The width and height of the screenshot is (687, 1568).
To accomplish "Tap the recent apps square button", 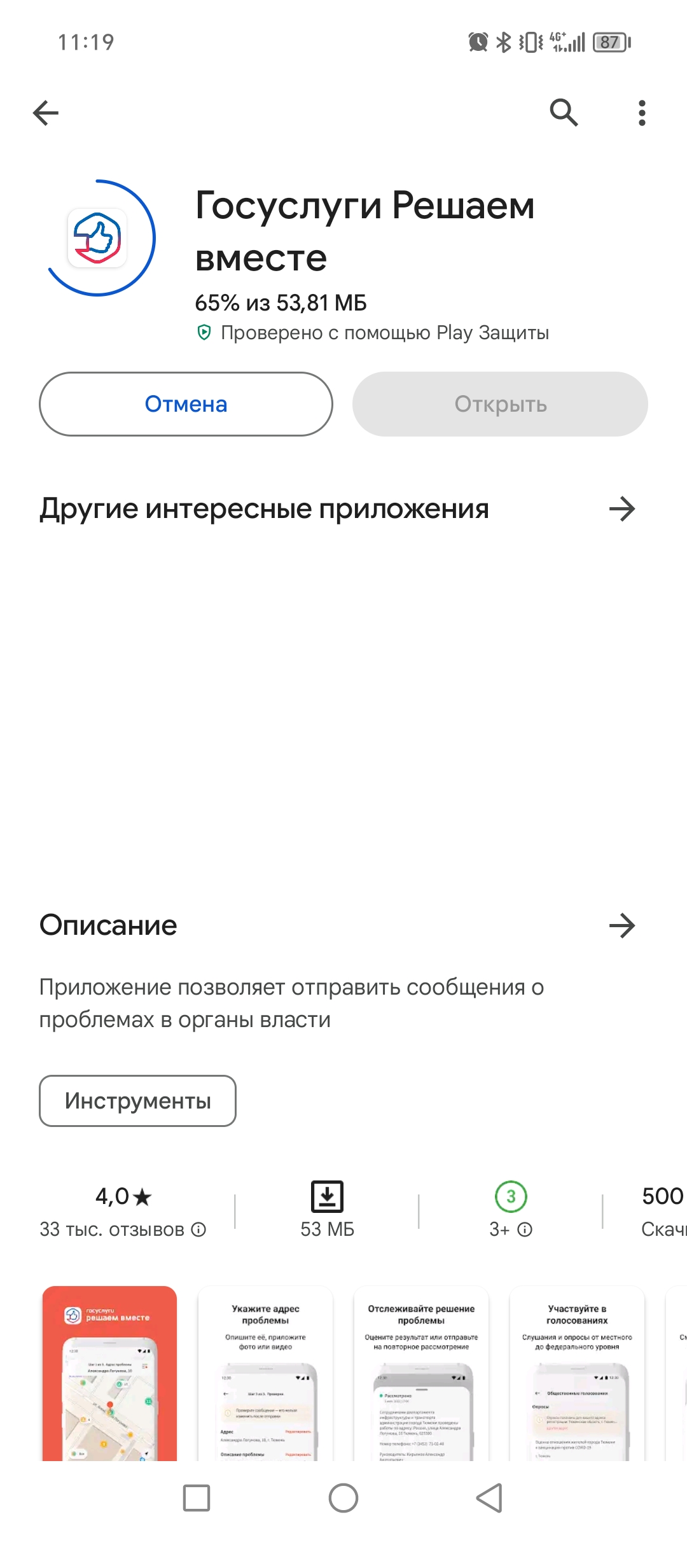I will click(x=197, y=1498).
